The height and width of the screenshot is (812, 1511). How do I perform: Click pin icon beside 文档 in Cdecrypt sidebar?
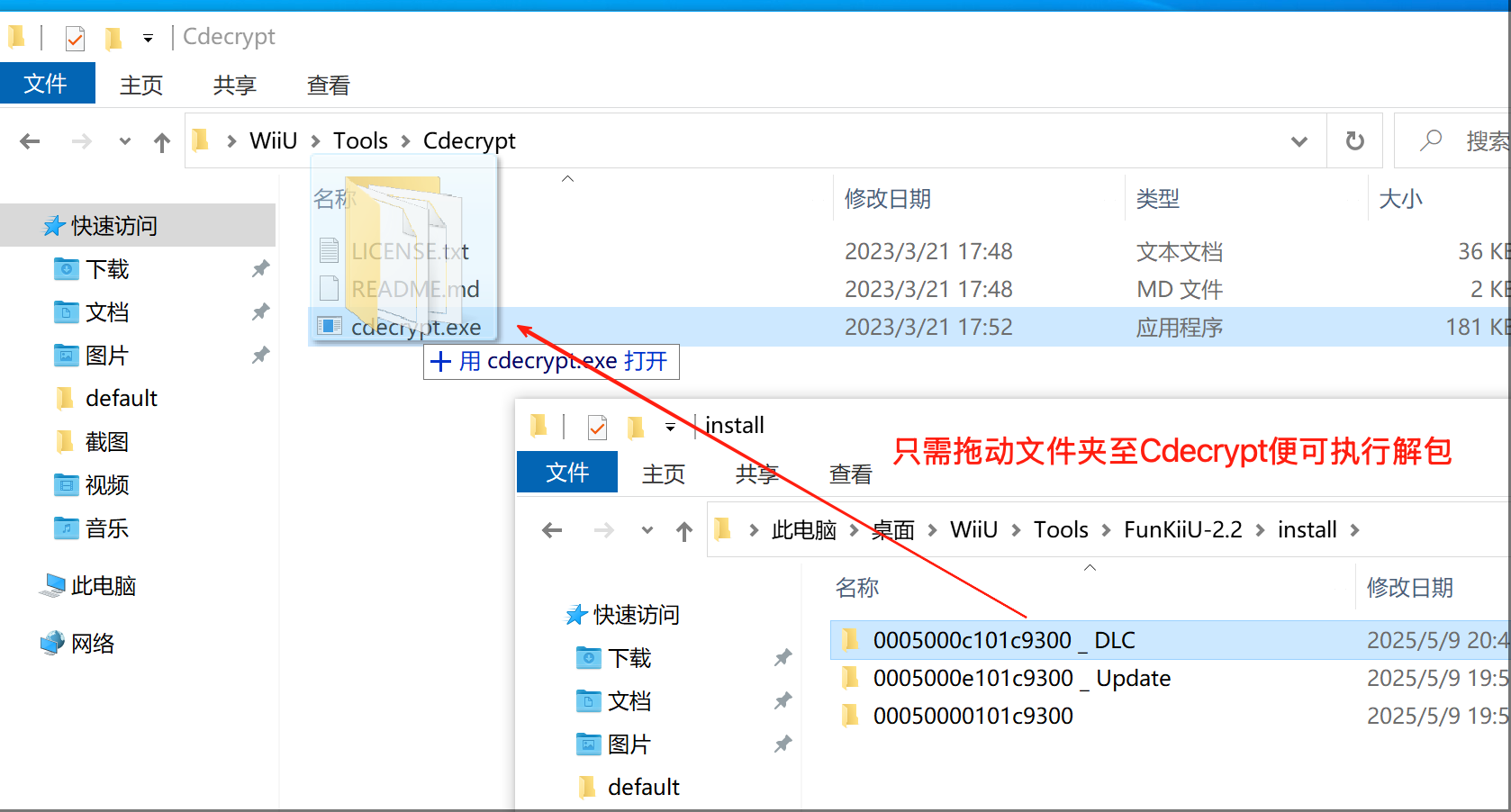[260, 311]
